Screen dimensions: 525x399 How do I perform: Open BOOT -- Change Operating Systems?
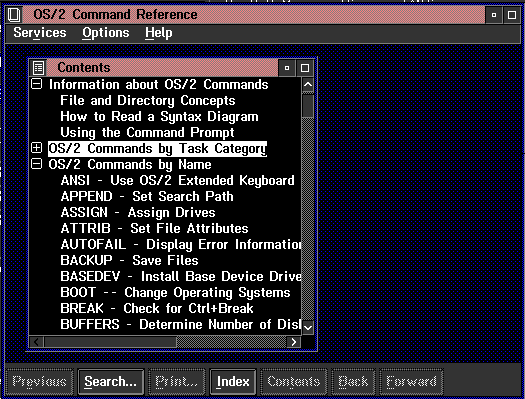175,293
